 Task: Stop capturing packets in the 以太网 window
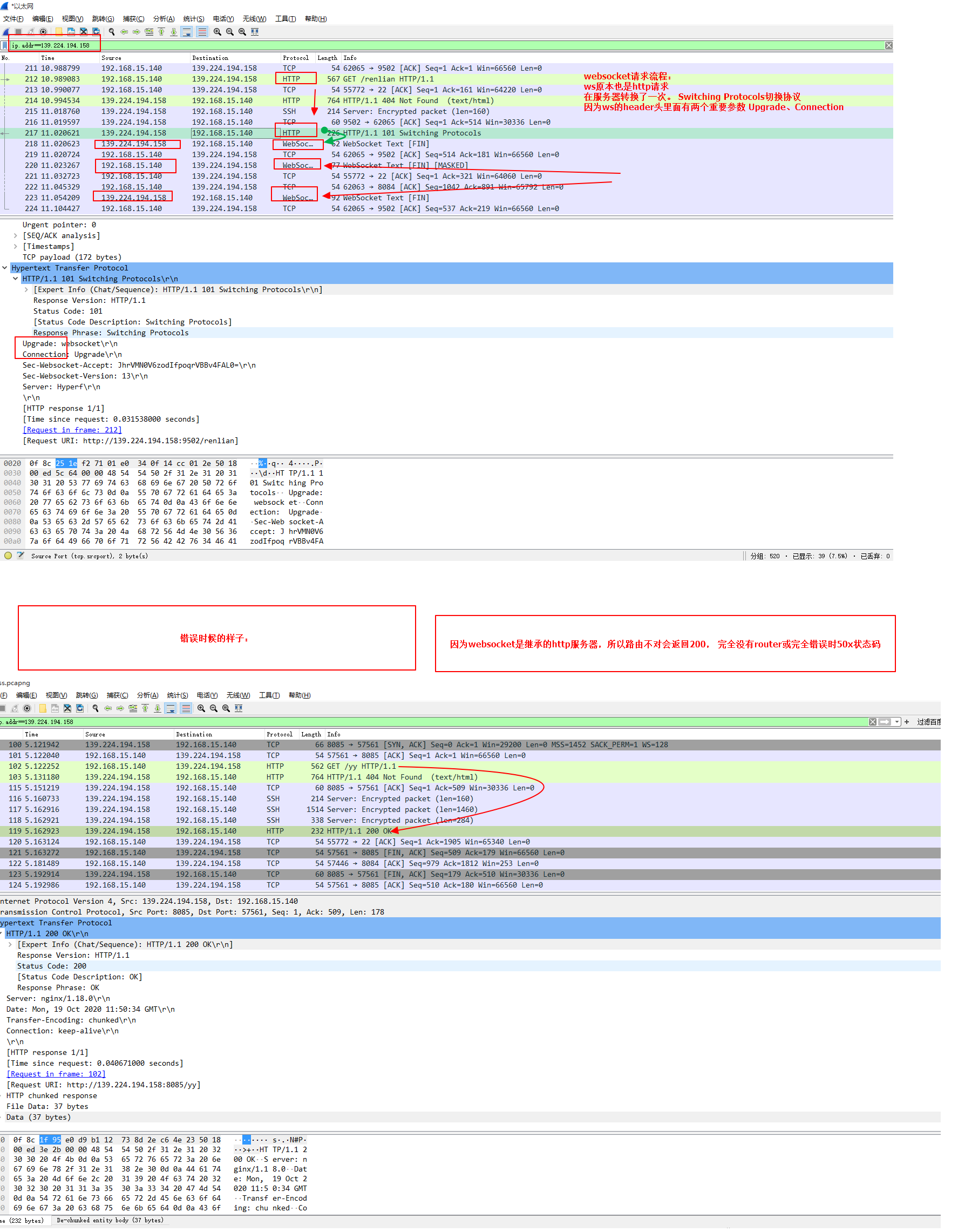coord(18,32)
